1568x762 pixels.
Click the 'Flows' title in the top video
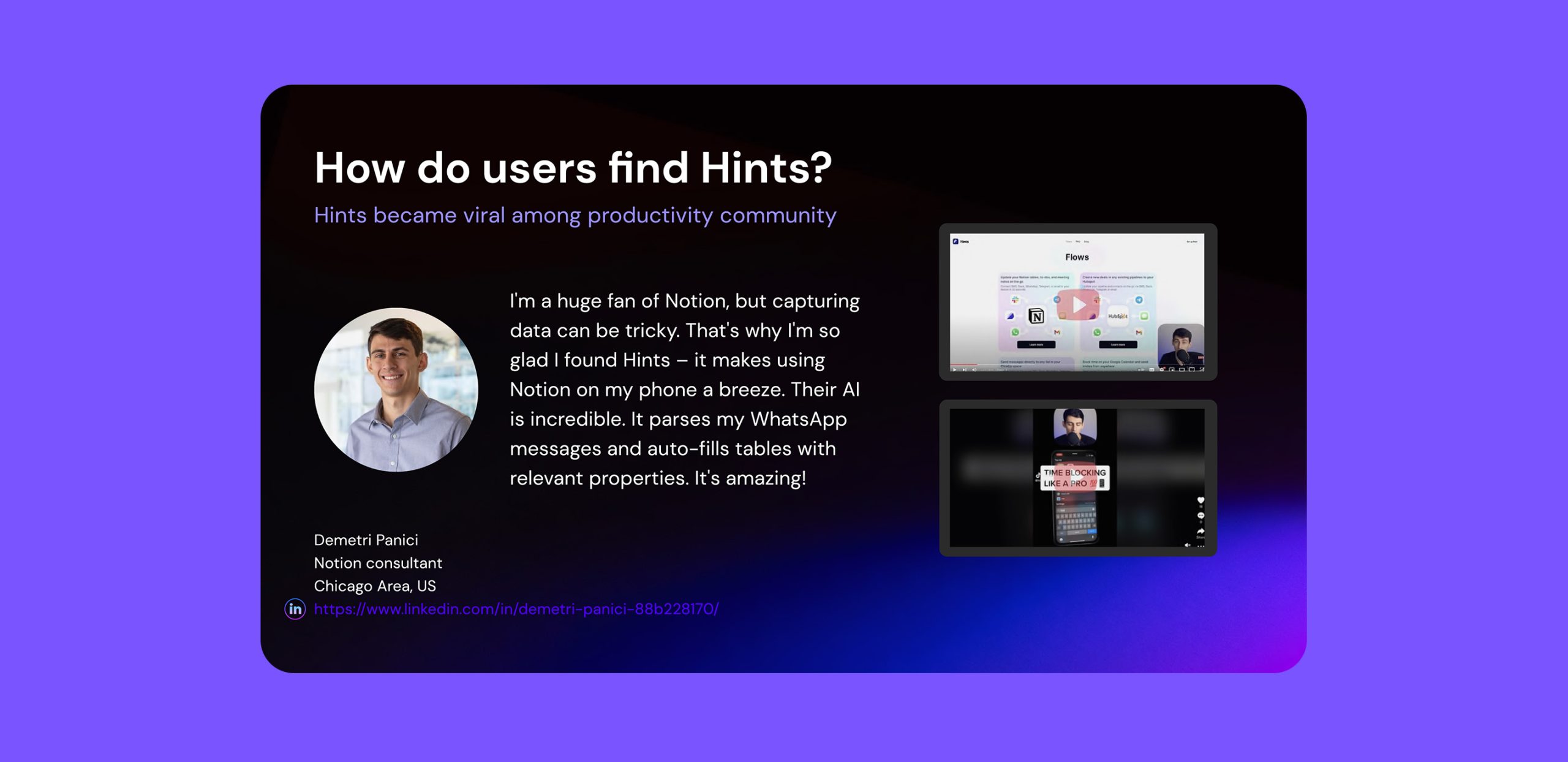(1077, 257)
